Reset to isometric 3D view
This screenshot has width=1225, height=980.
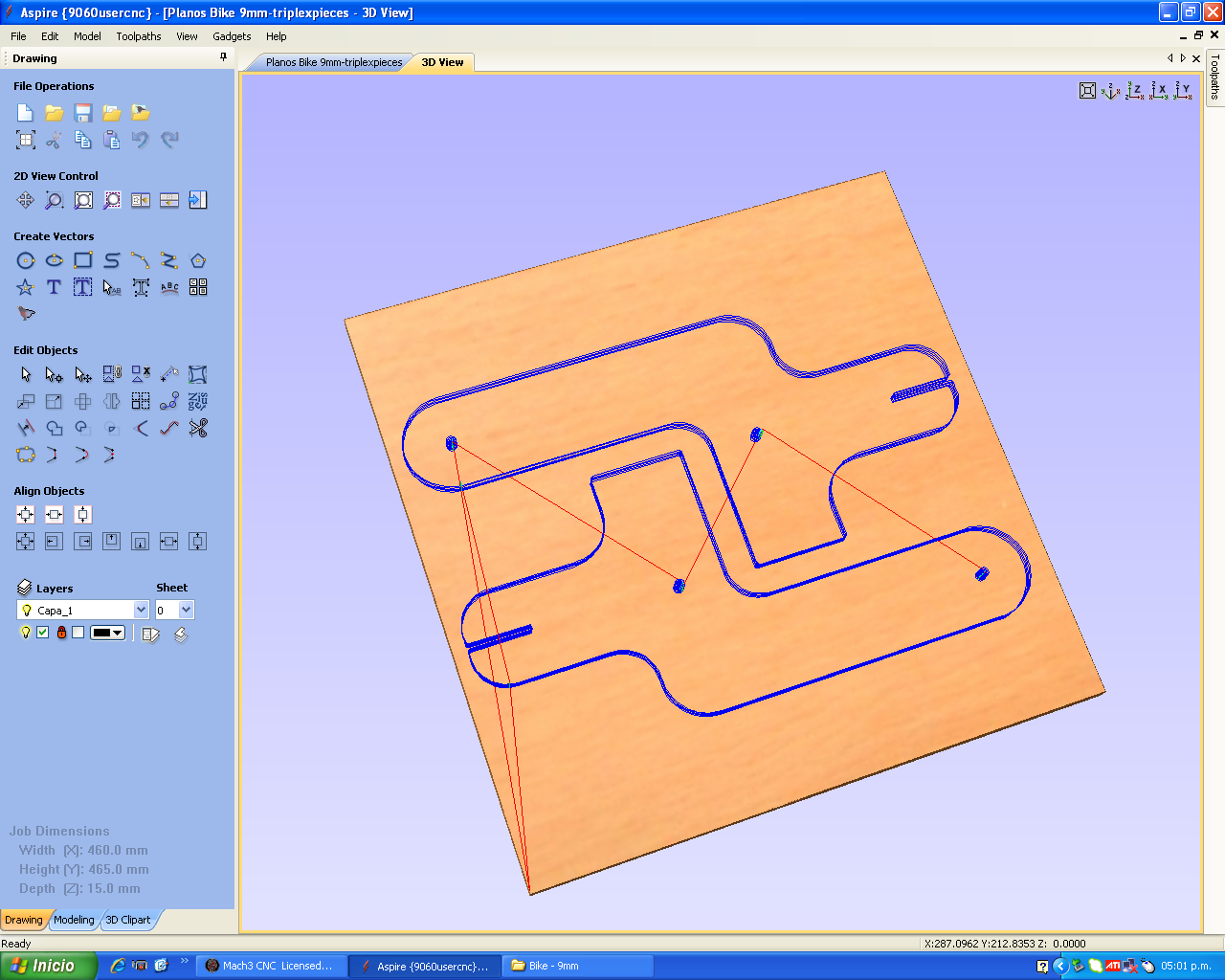point(1110,91)
